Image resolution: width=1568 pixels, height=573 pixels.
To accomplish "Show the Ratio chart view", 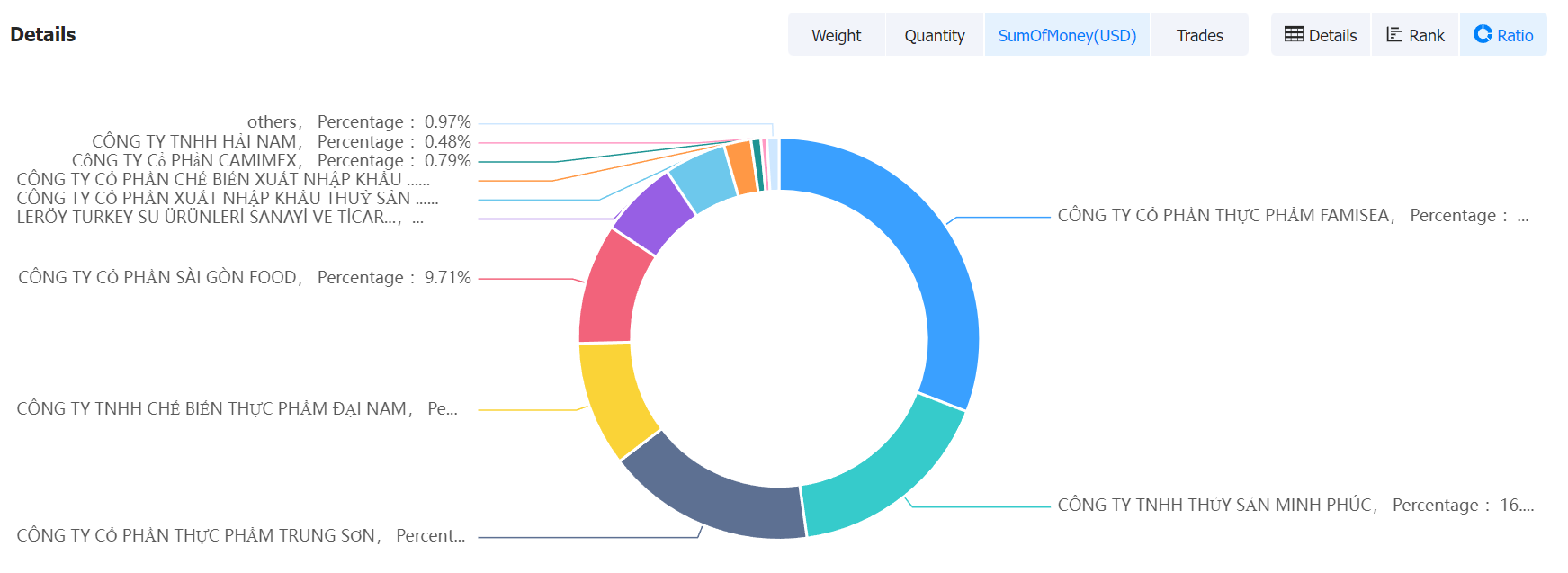I will coord(1503,35).
